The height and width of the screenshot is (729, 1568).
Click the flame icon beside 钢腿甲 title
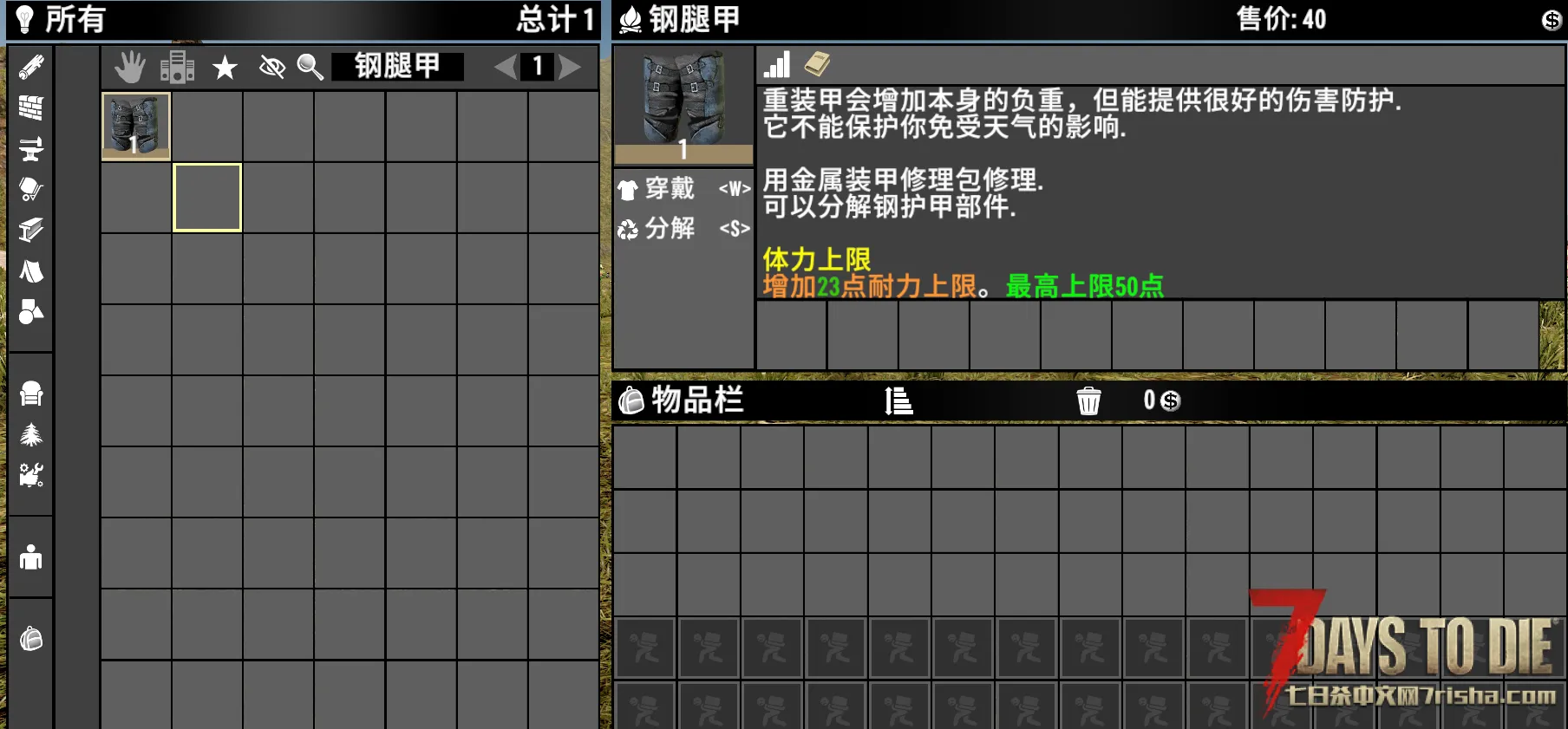pos(630,19)
